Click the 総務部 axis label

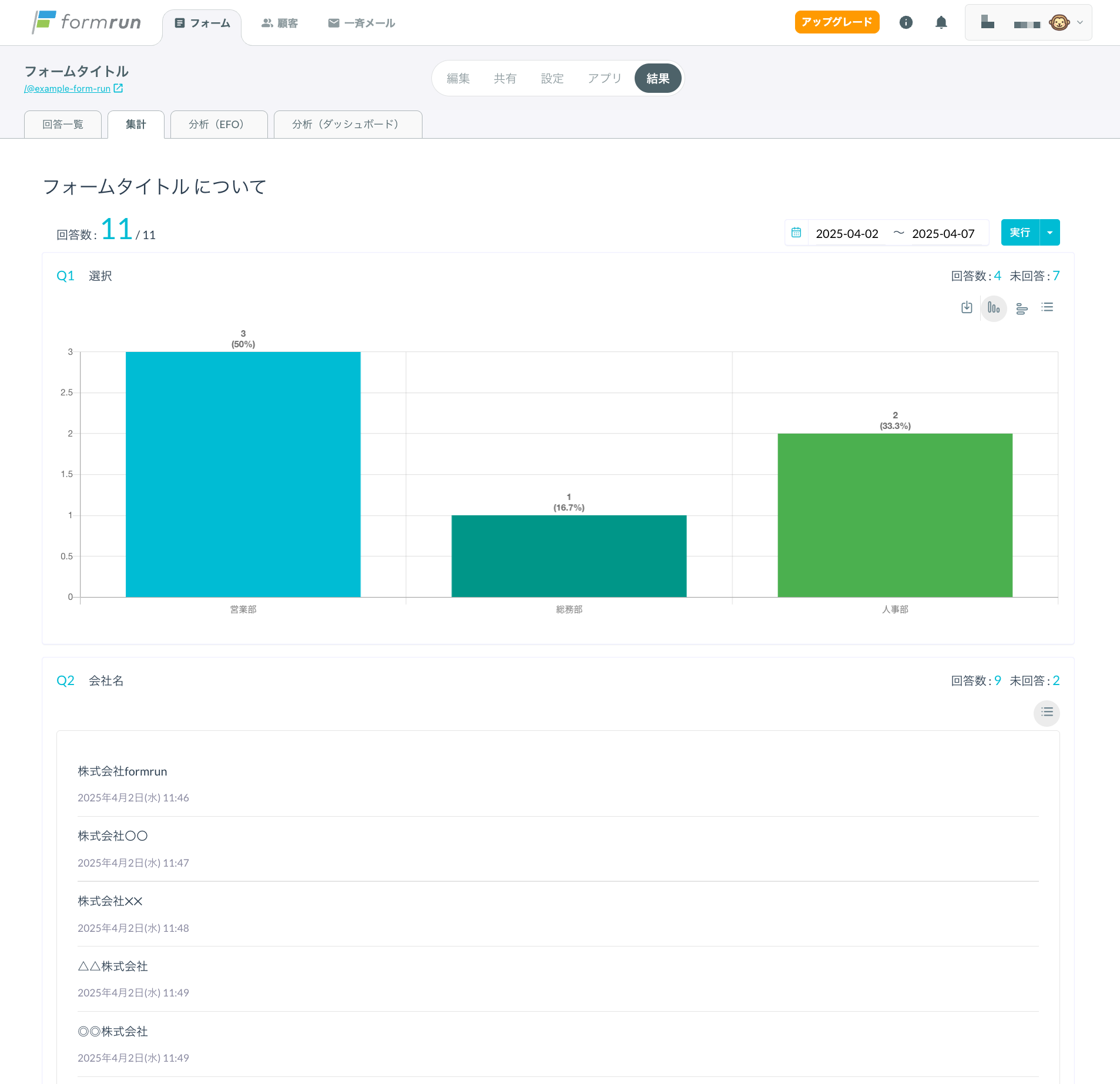(x=569, y=610)
